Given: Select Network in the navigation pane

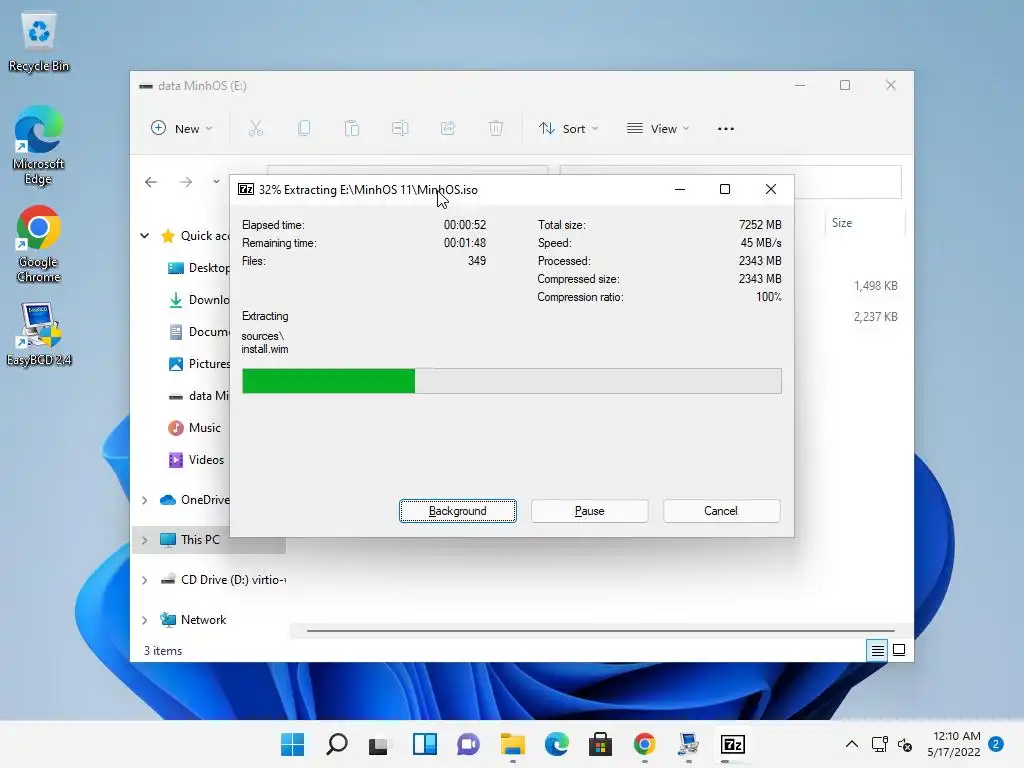Looking at the screenshot, I should [x=193, y=620].
